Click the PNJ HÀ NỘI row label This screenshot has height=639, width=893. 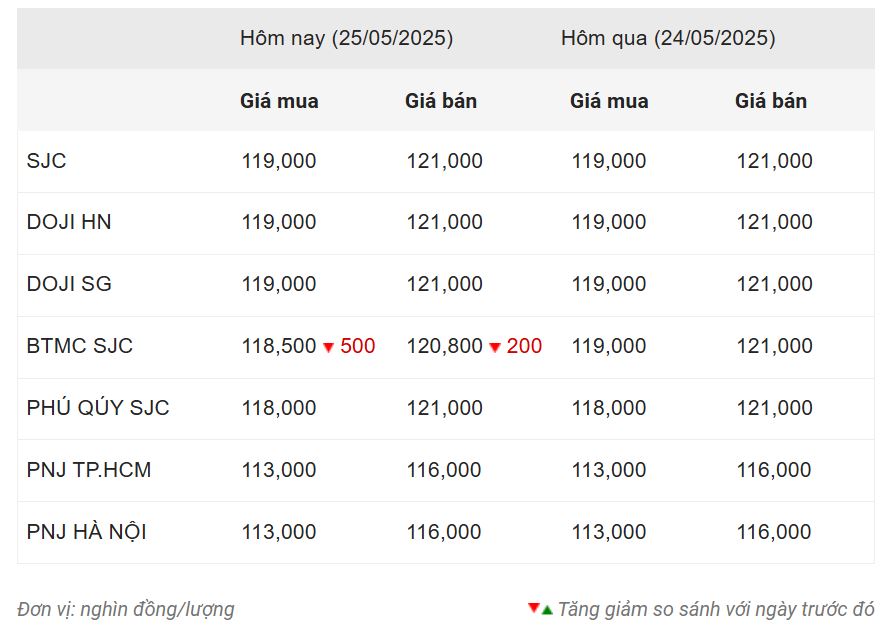point(87,531)
